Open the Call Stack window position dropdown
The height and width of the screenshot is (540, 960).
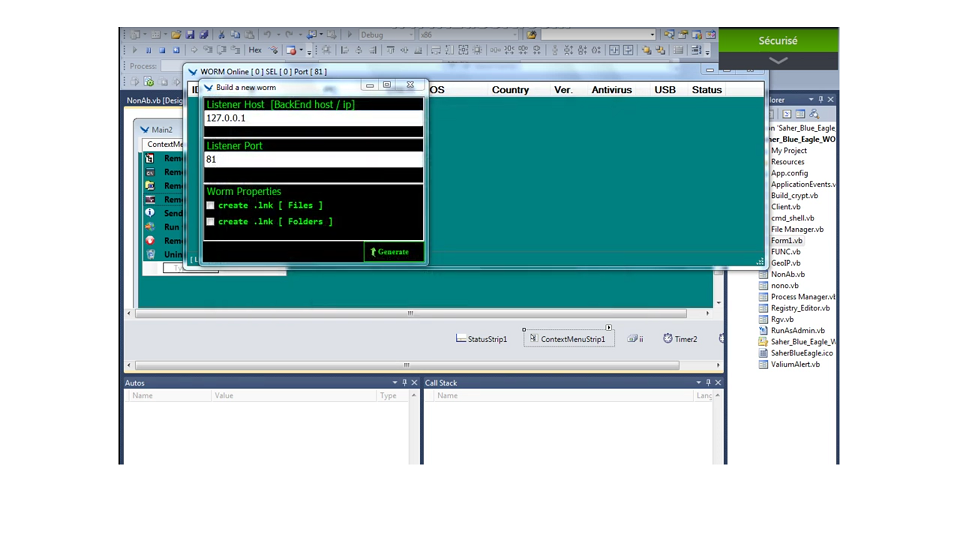coord(699,383)
